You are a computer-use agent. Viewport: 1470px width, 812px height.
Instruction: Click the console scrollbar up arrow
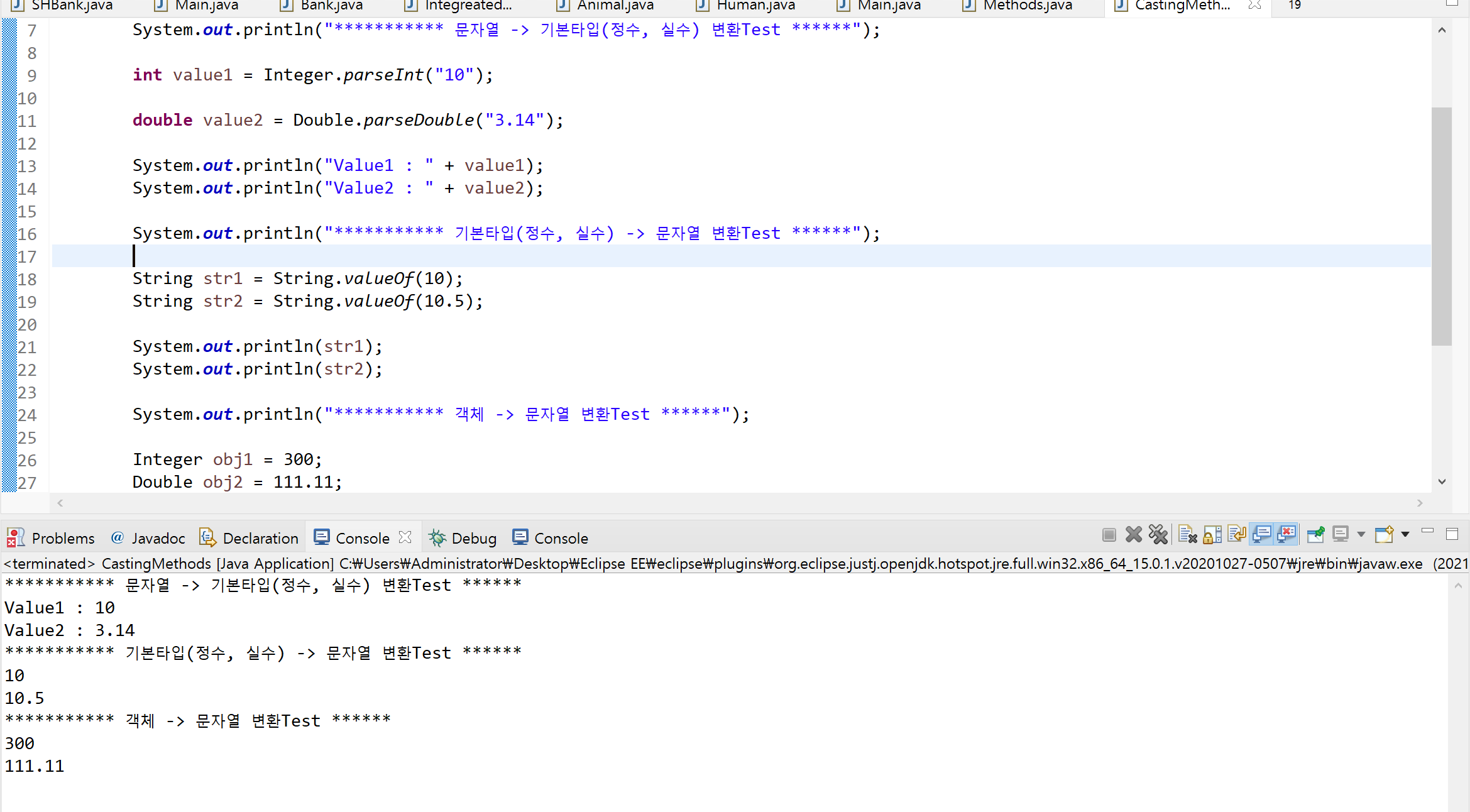(1458, 585)
